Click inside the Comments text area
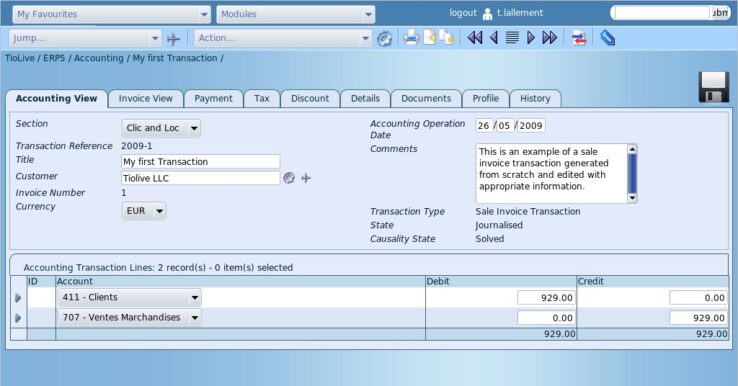 point(551,173)
